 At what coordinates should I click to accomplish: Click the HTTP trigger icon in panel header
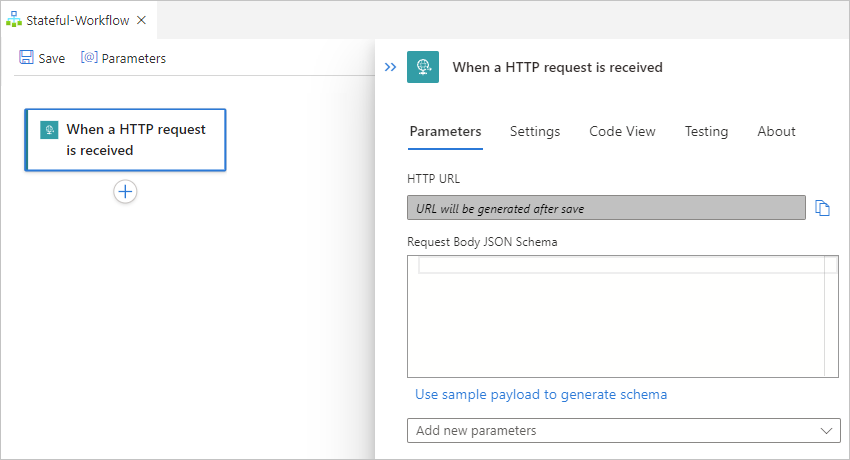coord(423,67)
